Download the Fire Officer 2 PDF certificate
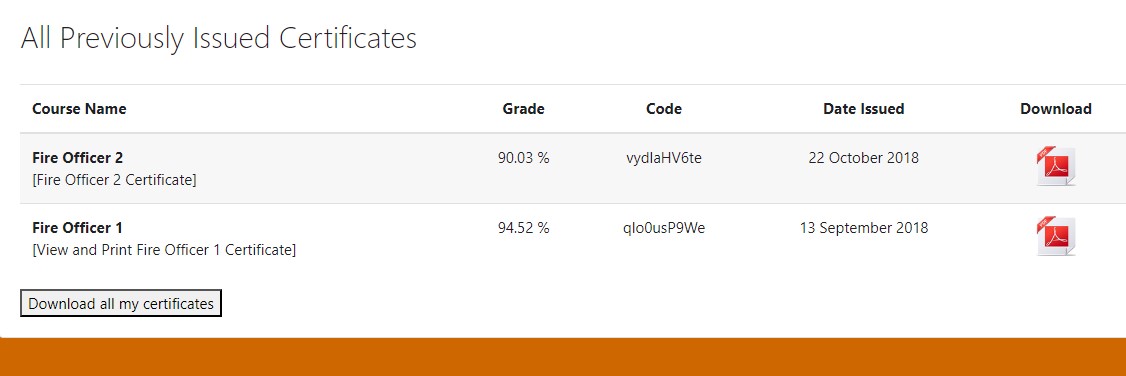1126x376 pixels. (1056, 166)
